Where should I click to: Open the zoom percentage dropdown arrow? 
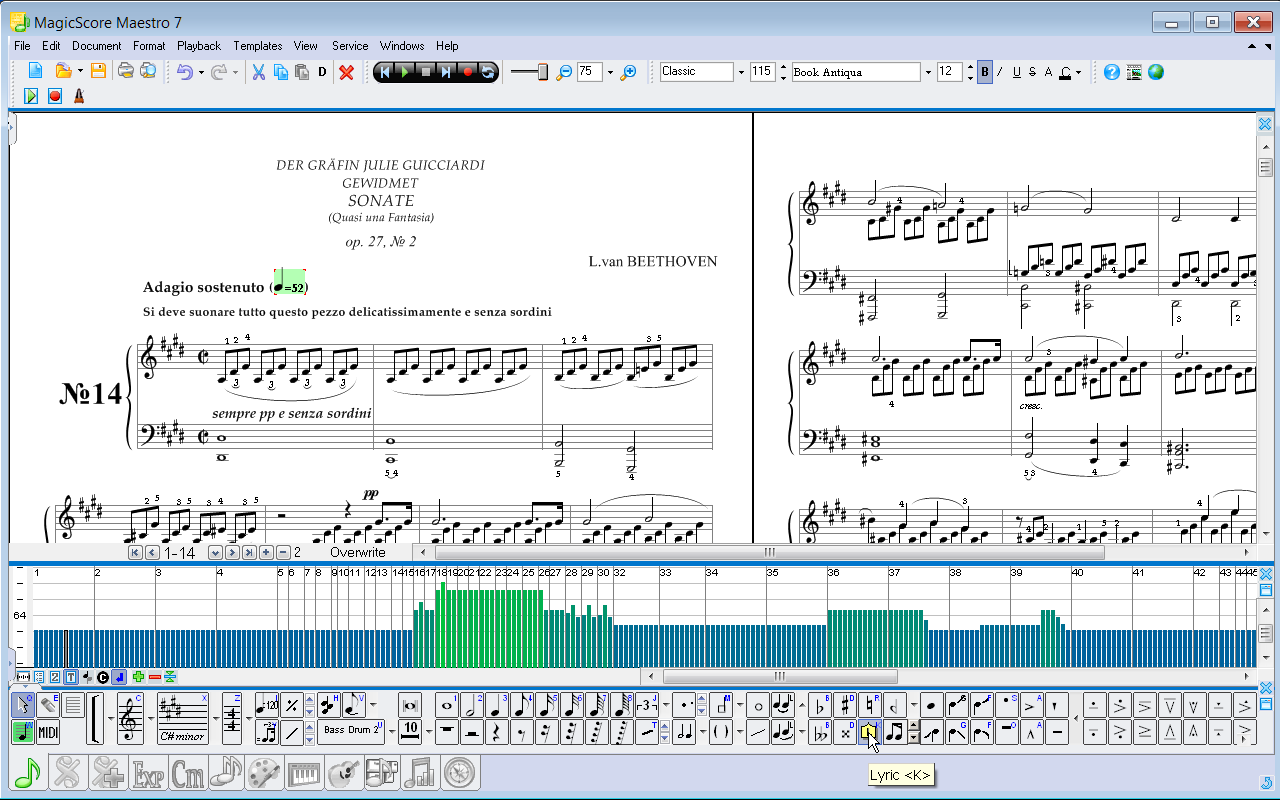point(609,72)
